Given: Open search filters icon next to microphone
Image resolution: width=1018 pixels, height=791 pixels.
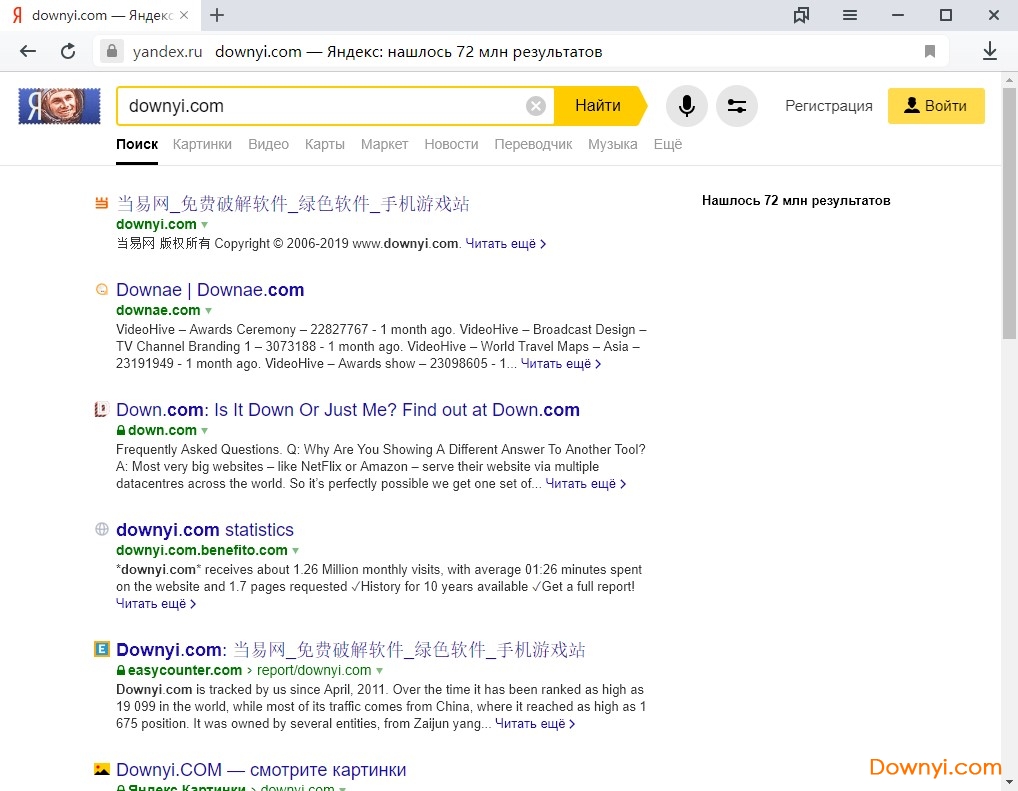Looking at the screenshot, I should click(x=737, y=106).
